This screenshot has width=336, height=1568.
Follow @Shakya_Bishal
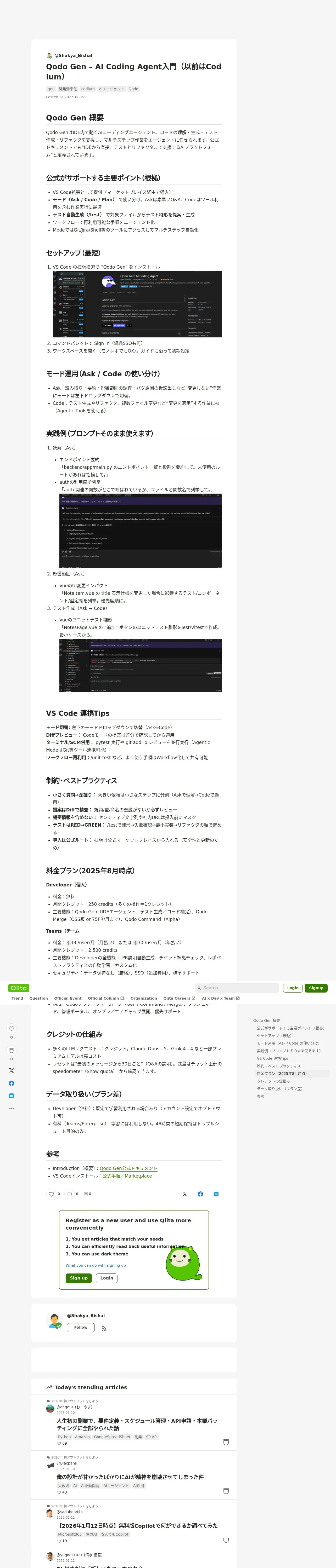point(81,1328)
